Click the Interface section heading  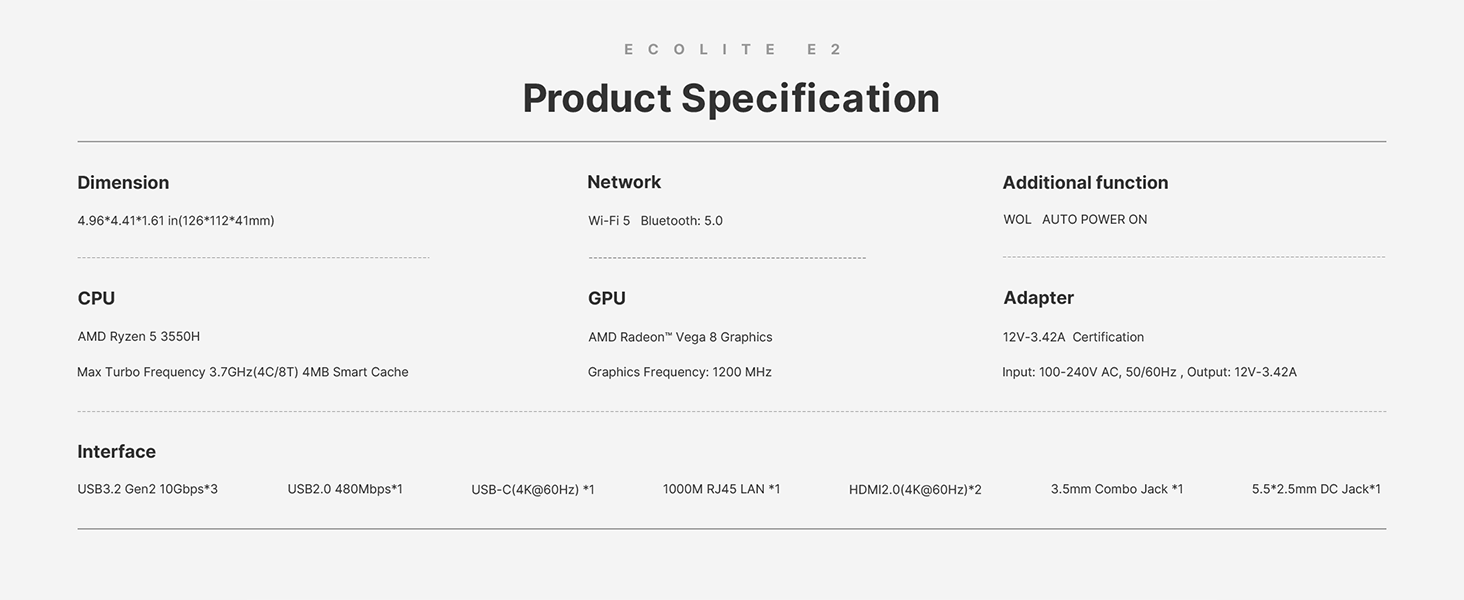point(117,451)
